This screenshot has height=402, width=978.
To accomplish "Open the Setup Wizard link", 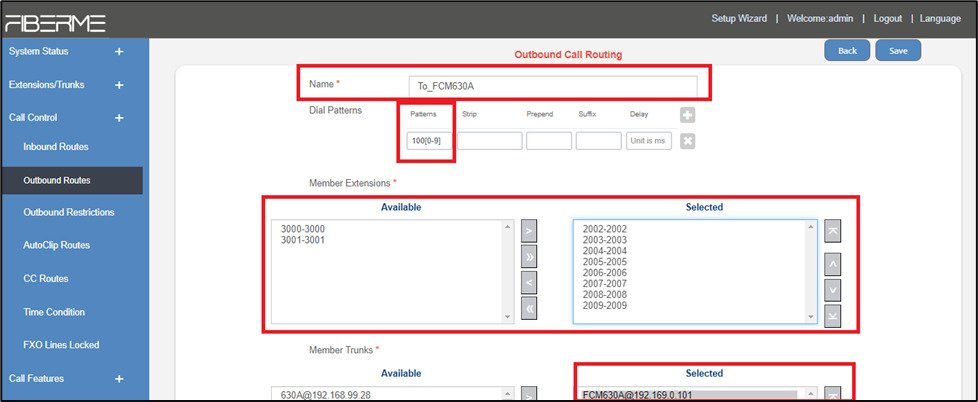I will (739, 19).
